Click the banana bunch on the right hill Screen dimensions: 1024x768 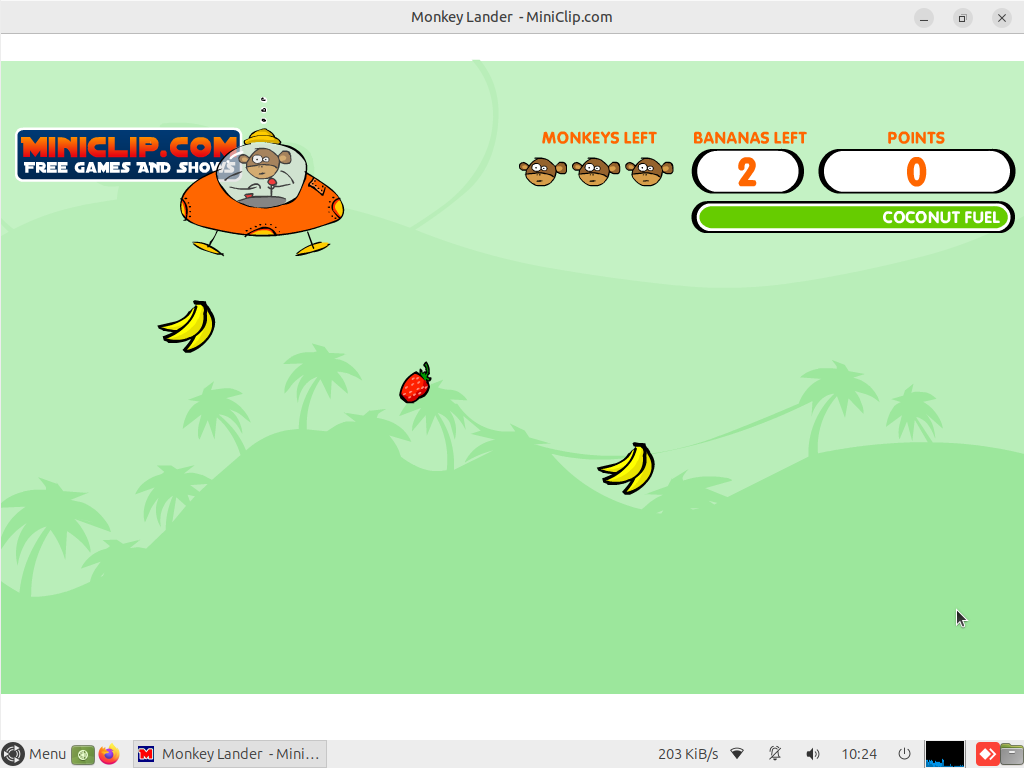pos(626,468)
